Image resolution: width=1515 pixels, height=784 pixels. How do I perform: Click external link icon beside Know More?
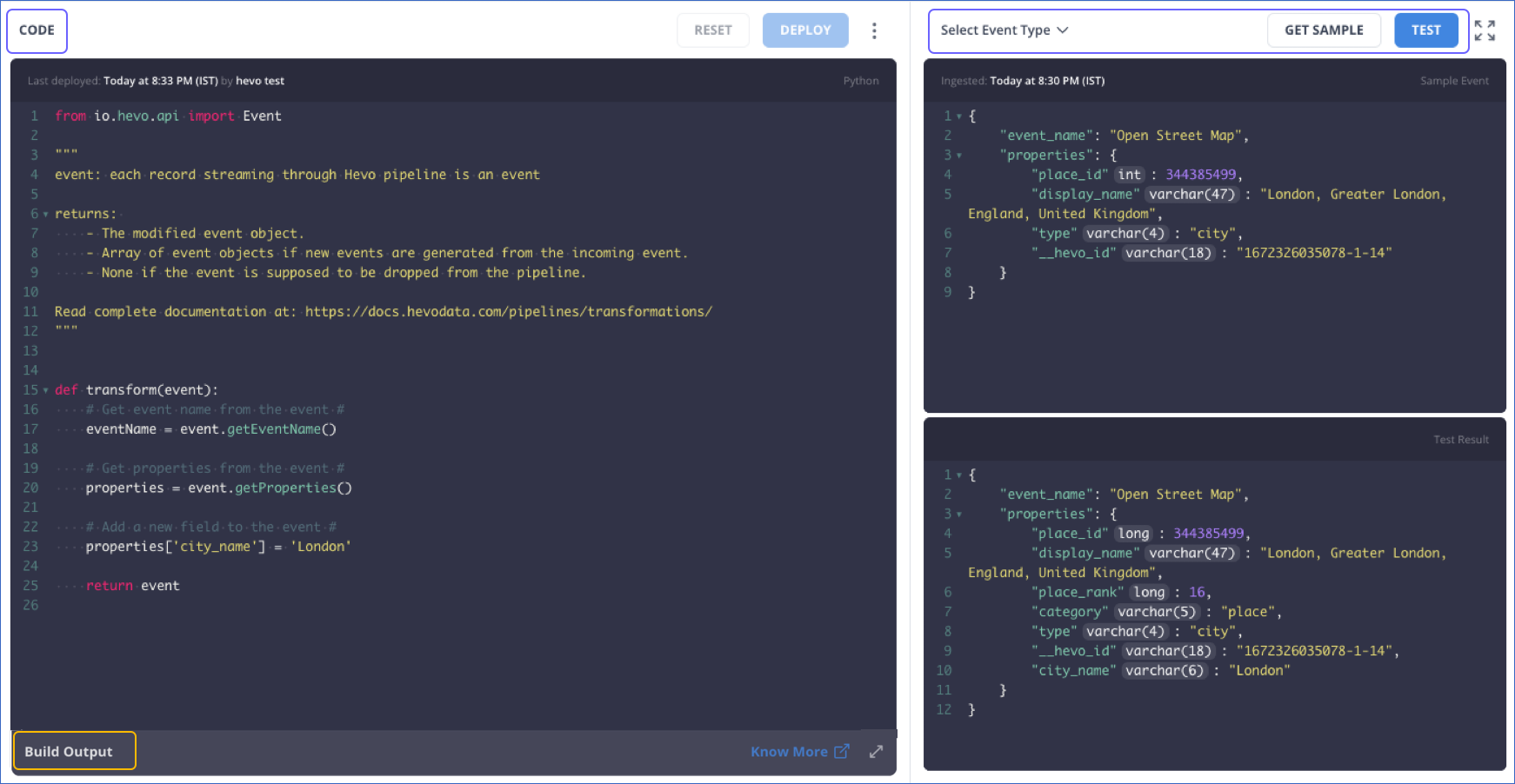(841, 752)
